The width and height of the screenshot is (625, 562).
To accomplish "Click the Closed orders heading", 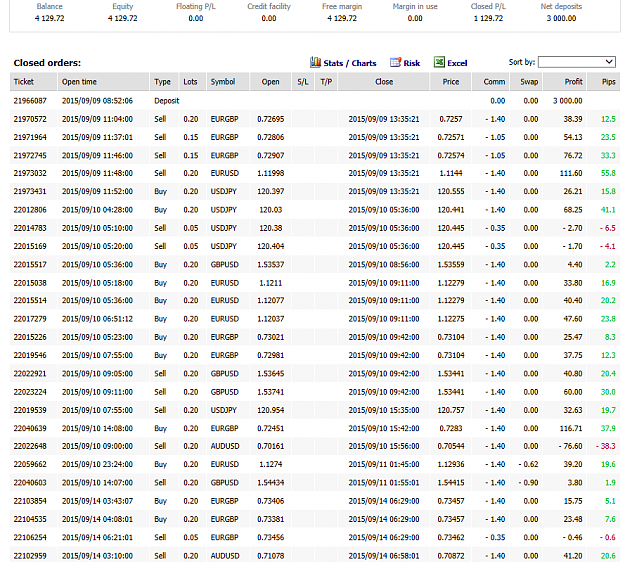I will click(47, 63).
